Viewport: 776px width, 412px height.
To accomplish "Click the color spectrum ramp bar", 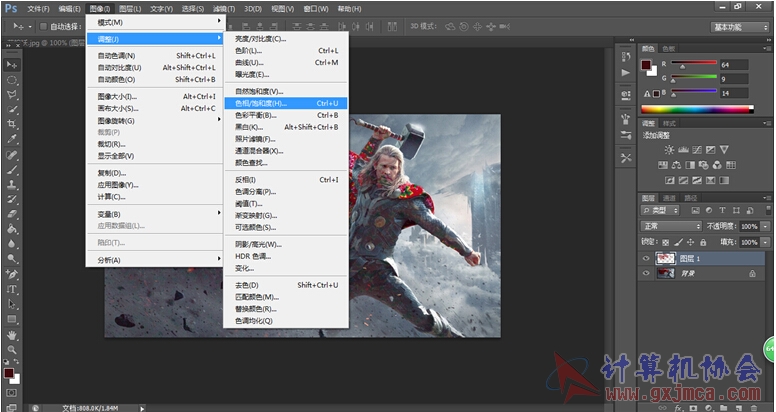I will (697, 109).
